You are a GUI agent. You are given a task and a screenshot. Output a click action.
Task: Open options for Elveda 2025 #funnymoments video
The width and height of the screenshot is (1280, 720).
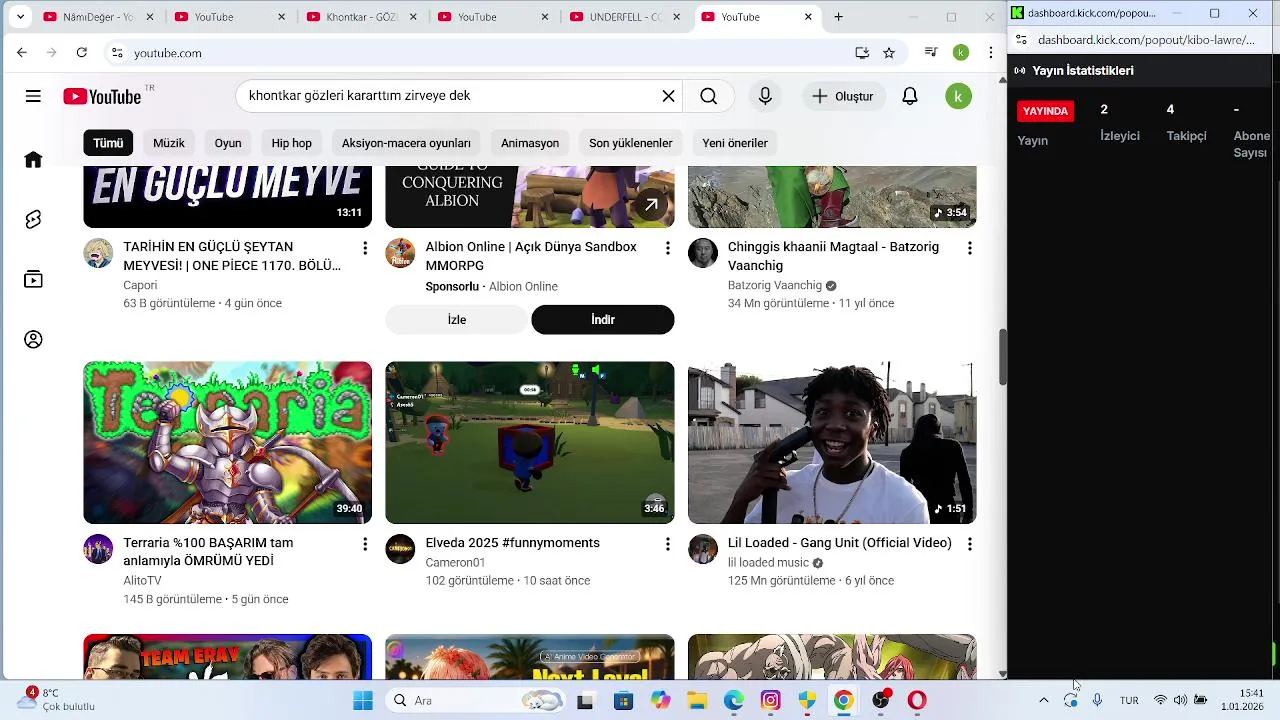668,544
